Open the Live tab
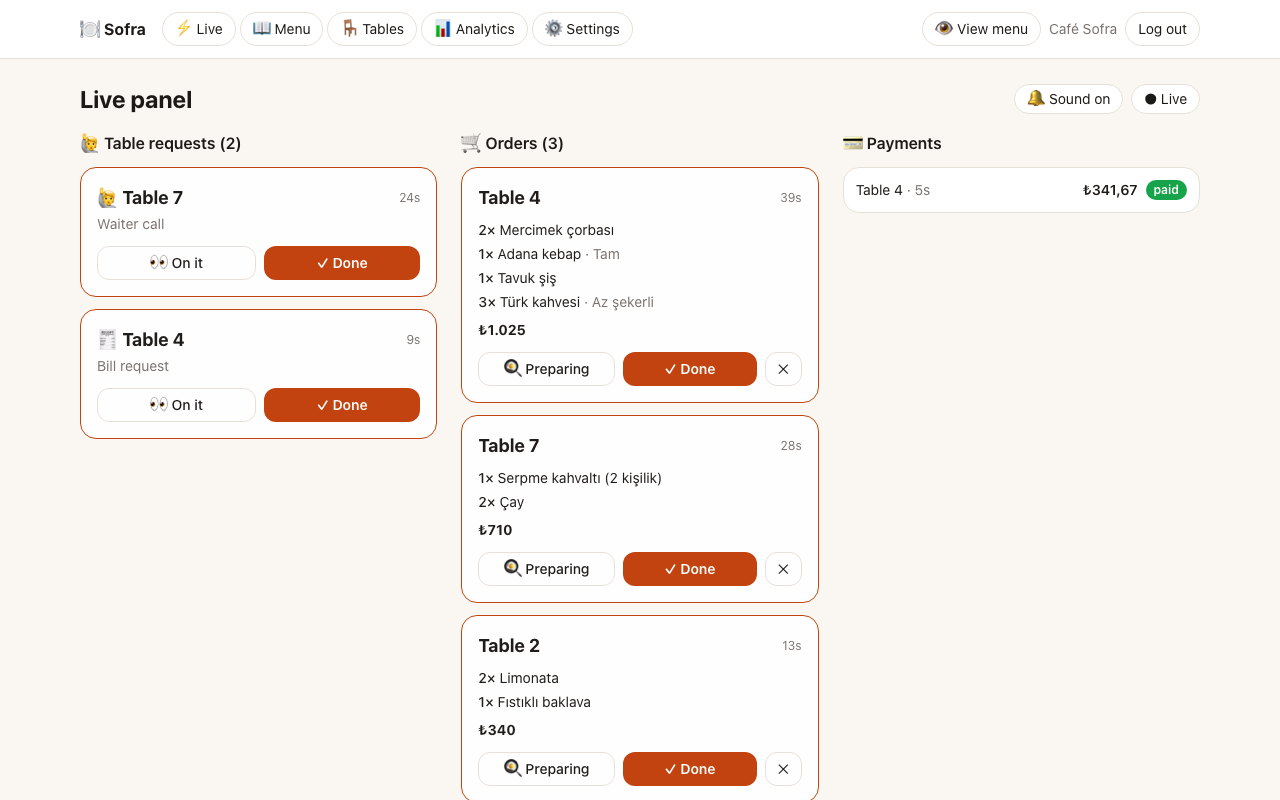The height and width of the screenshot is (800, 1280). (199, 29)
